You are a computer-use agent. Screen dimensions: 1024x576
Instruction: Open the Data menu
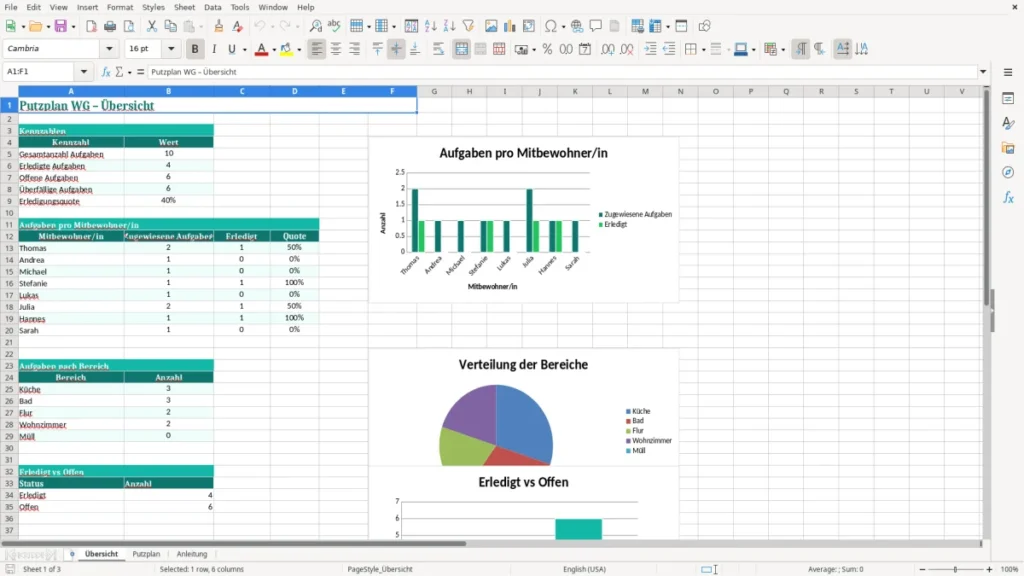(212, 7)
